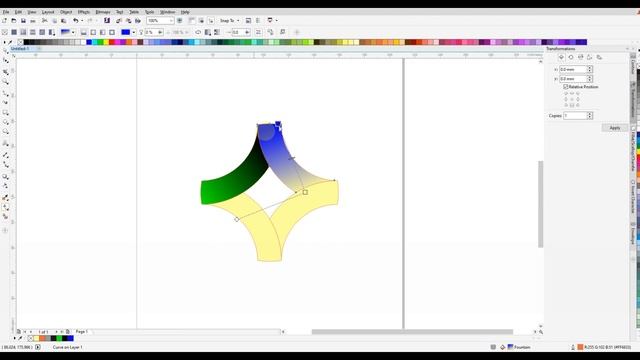Choose the Fountain Fill type button
640x360 pixels.
click(23, 32)
